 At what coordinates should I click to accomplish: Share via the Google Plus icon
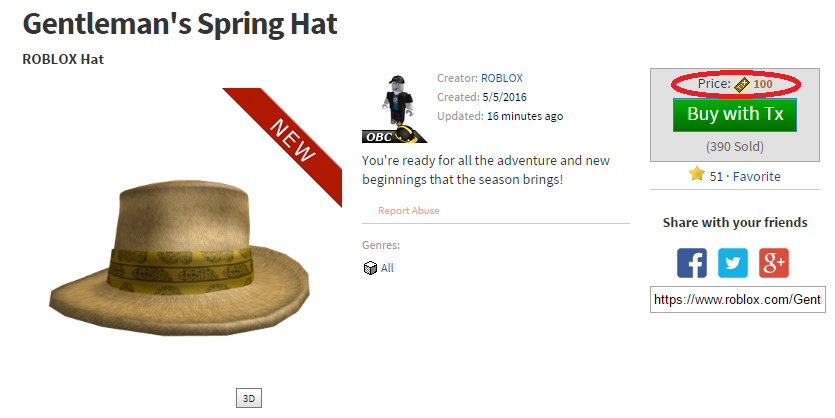pos(774,263)
